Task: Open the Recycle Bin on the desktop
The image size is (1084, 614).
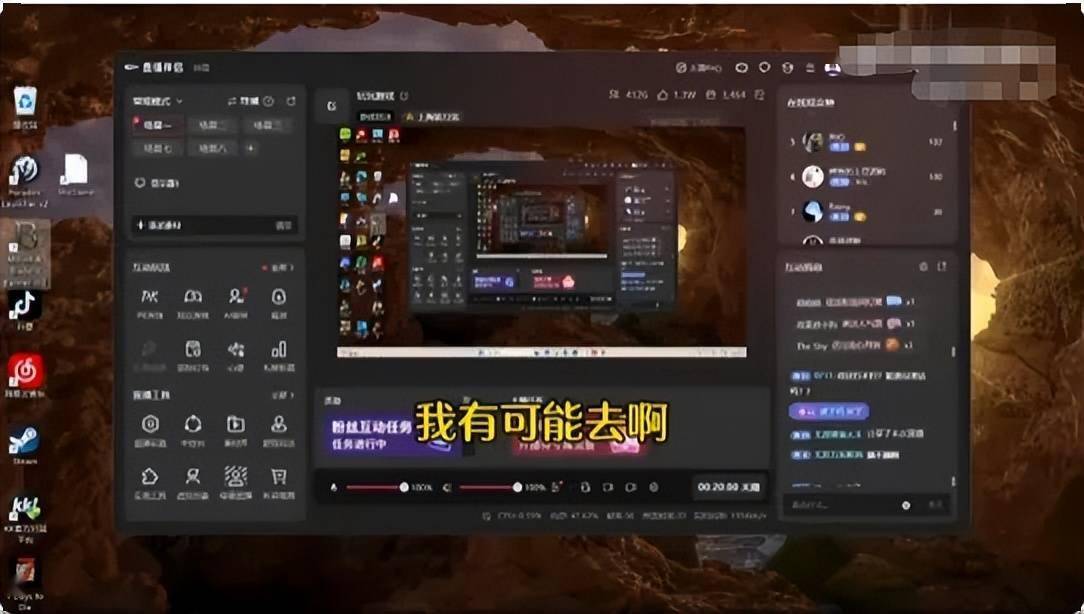Action: pyautogui.click(x=25, y=108)
